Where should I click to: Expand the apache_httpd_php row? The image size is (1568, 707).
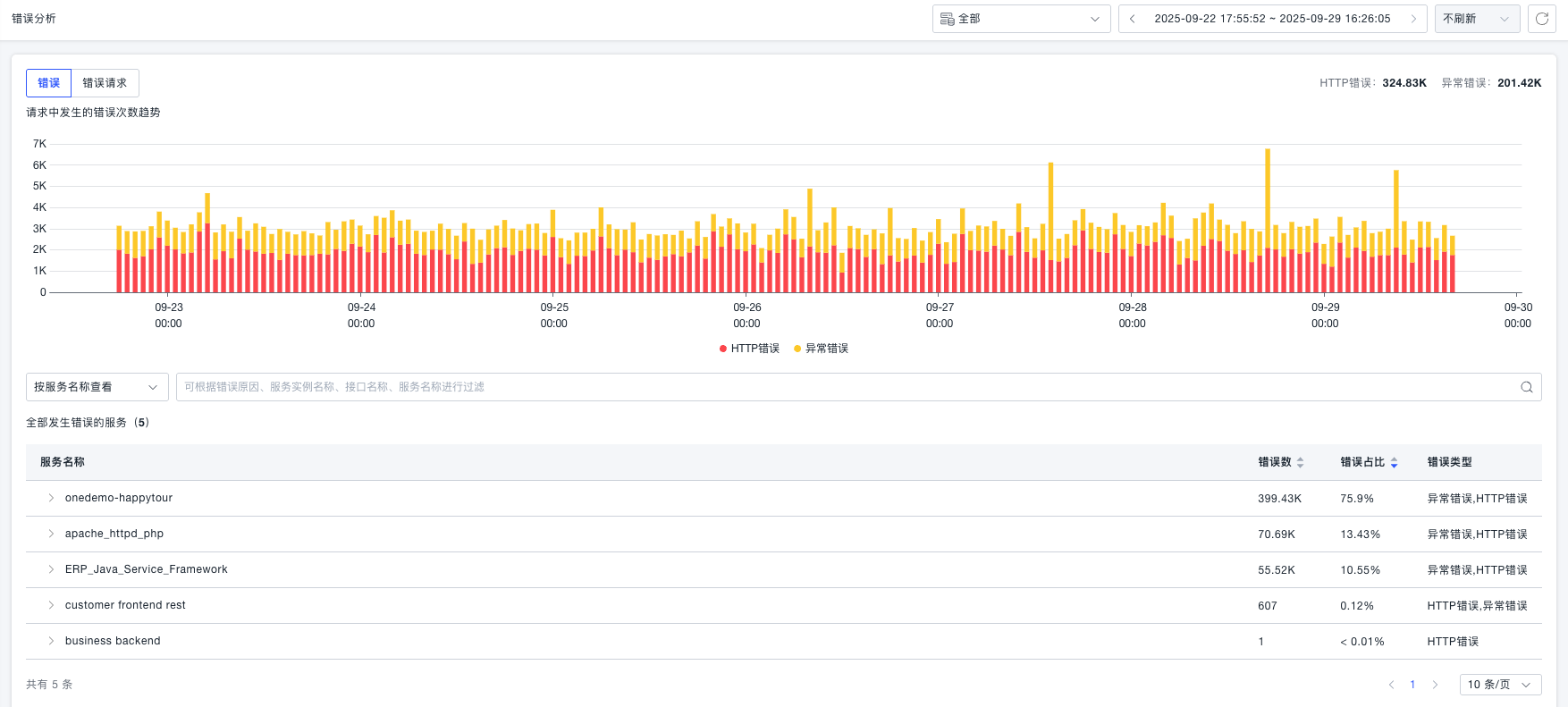tap(51, 534)
